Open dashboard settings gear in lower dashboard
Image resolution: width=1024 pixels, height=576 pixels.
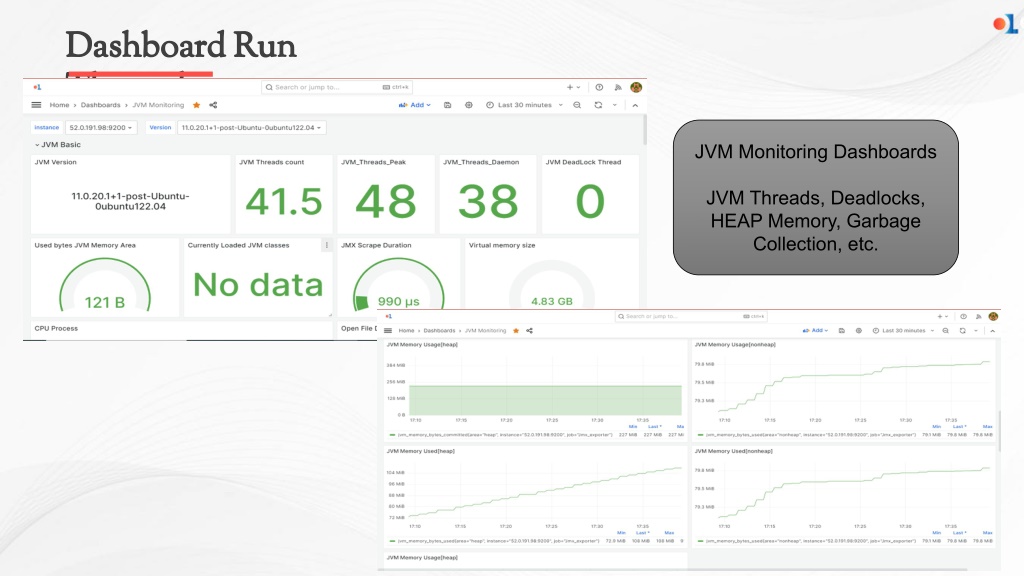click(x=859, y=330)
